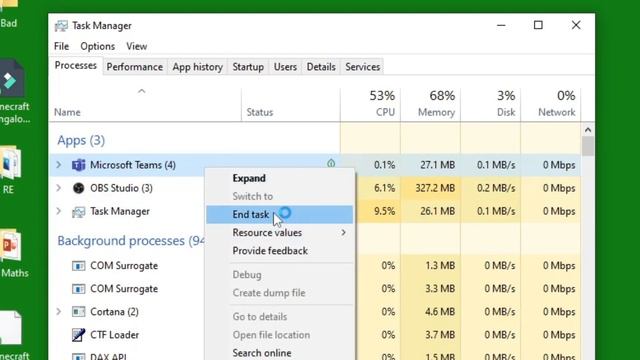
Task: Switch to the Startup tab
Action: tap(248, 67)
